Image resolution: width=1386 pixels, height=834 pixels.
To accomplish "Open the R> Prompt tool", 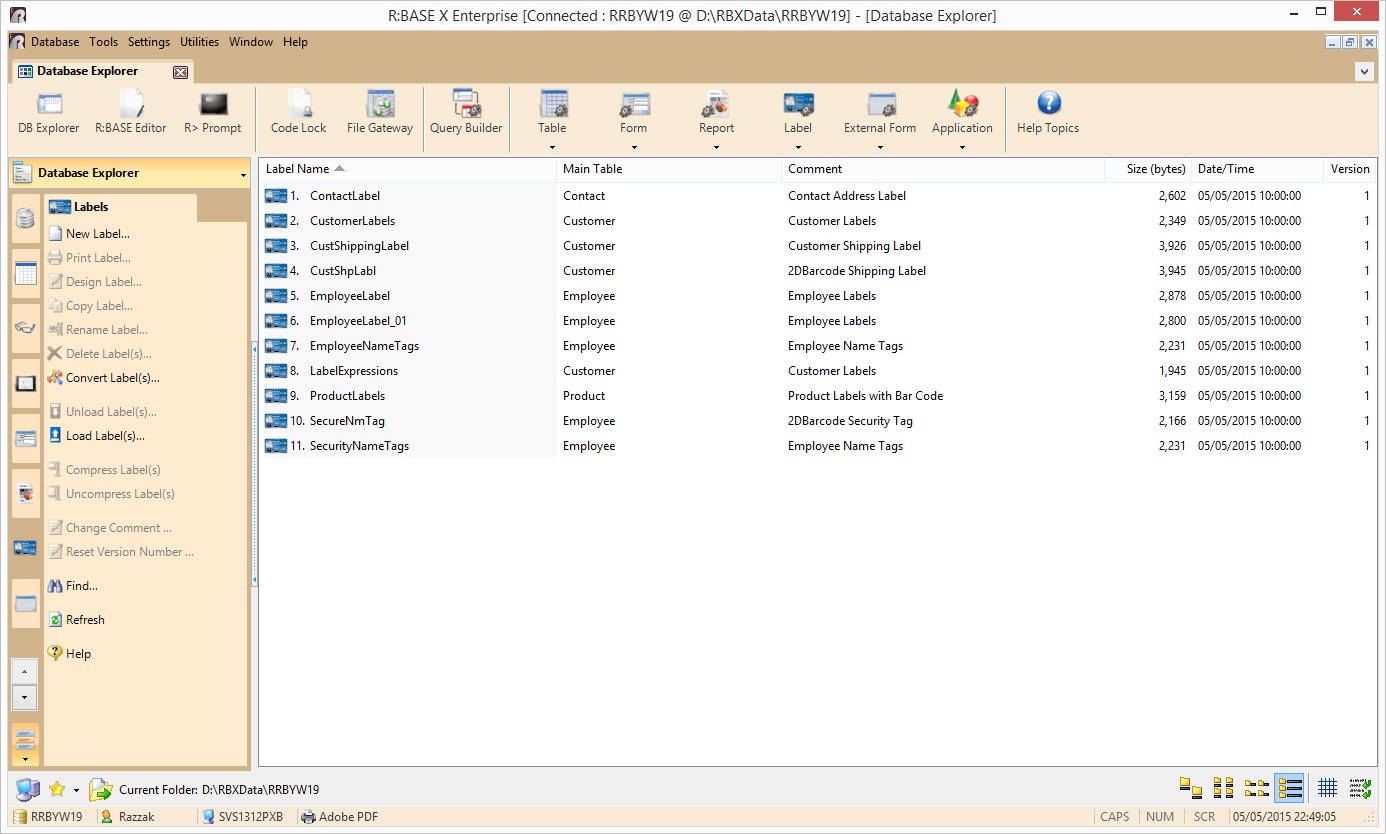I will click(212, 113).
